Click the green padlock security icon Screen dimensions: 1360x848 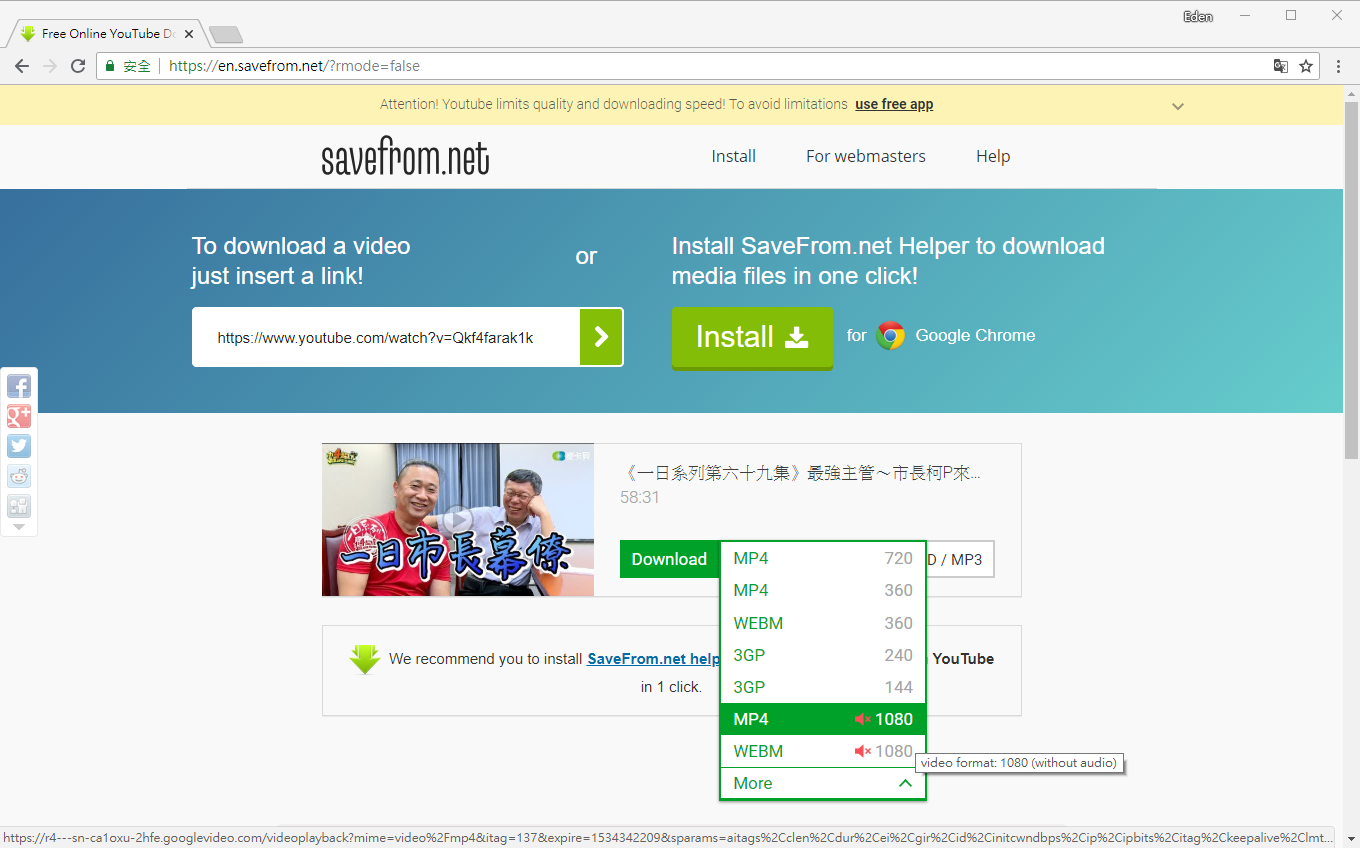click(x=111, y=66)
